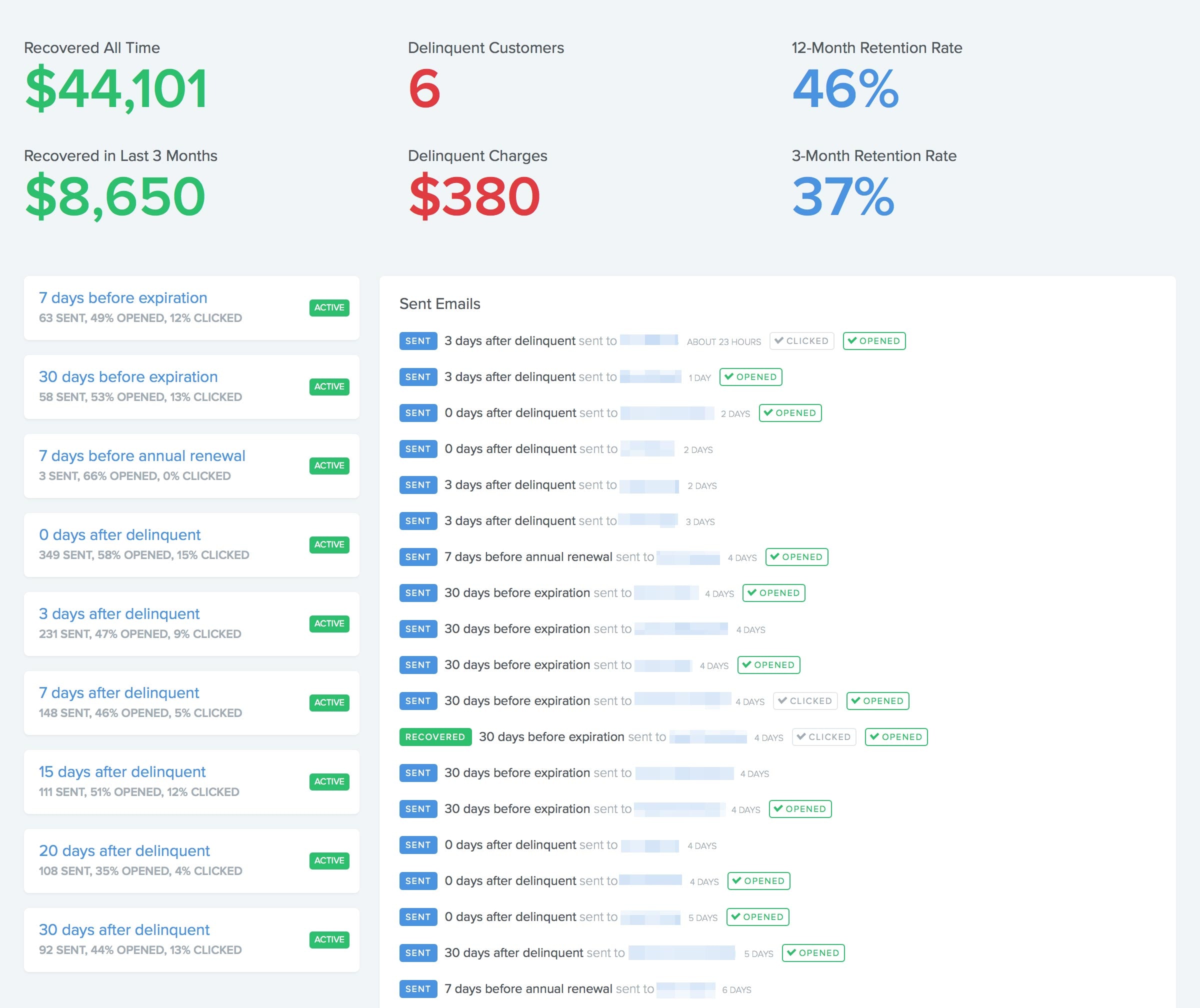
Task: Click CLICKED tag on the 23 hours email
Action: point(801,340)
